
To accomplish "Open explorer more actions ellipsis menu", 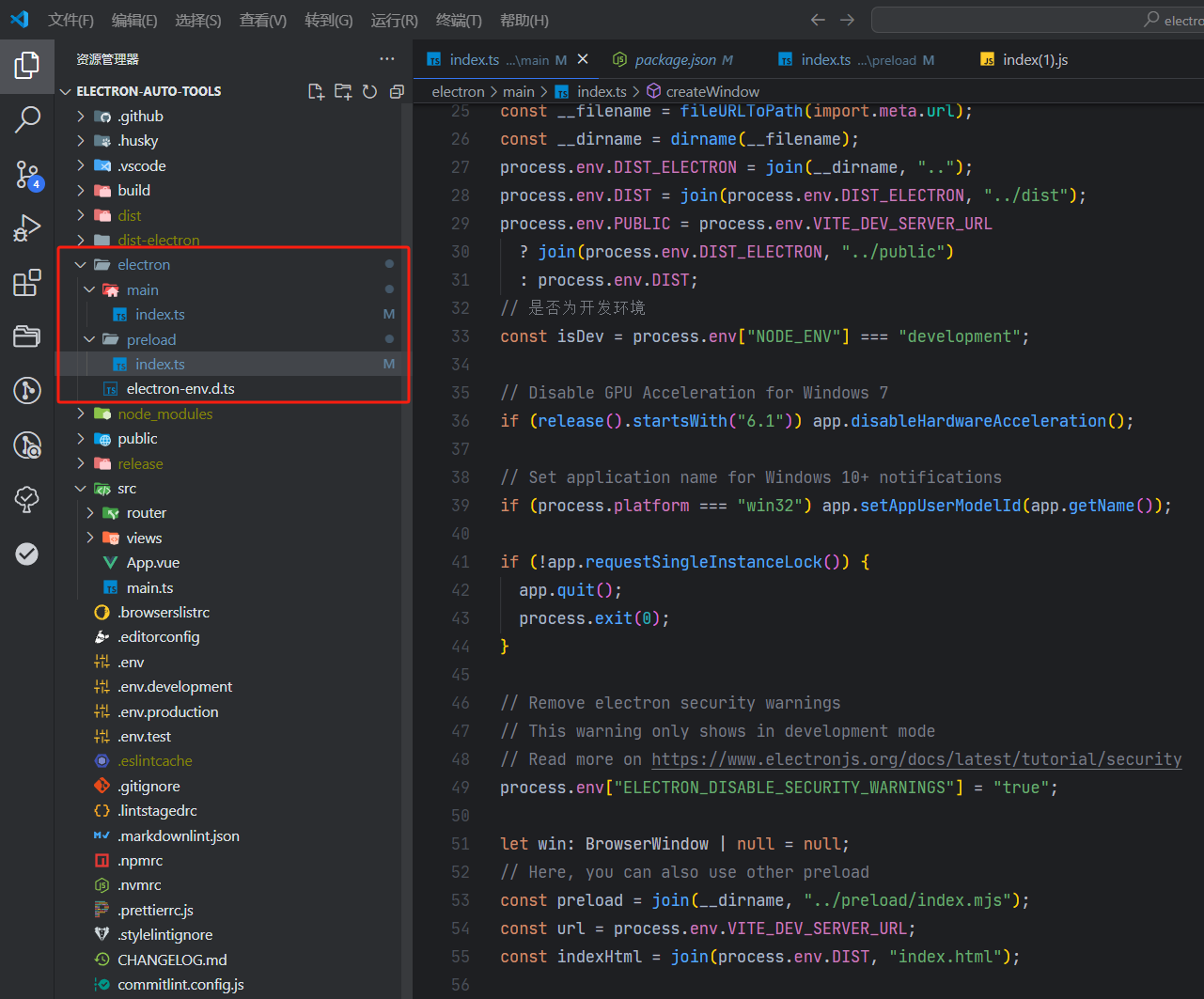I will click(387, 58).
